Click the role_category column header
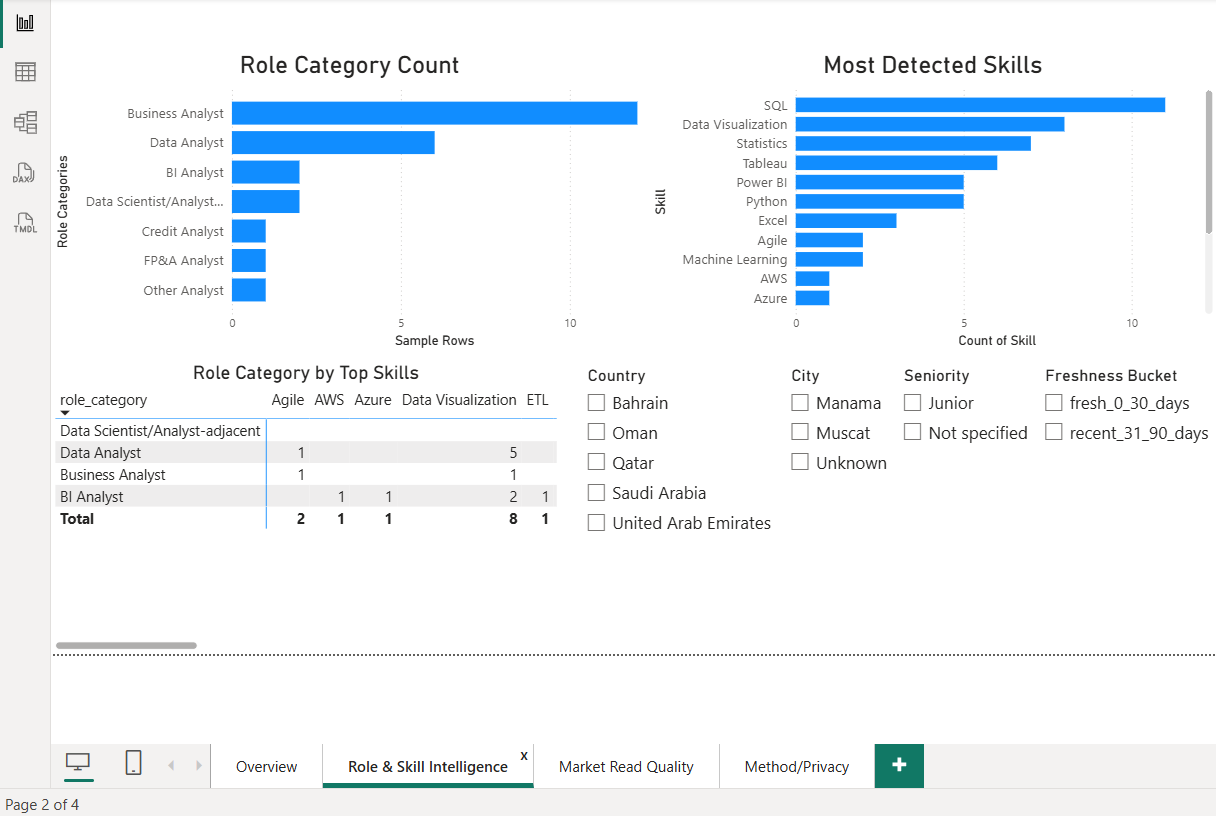 (104, 400)
